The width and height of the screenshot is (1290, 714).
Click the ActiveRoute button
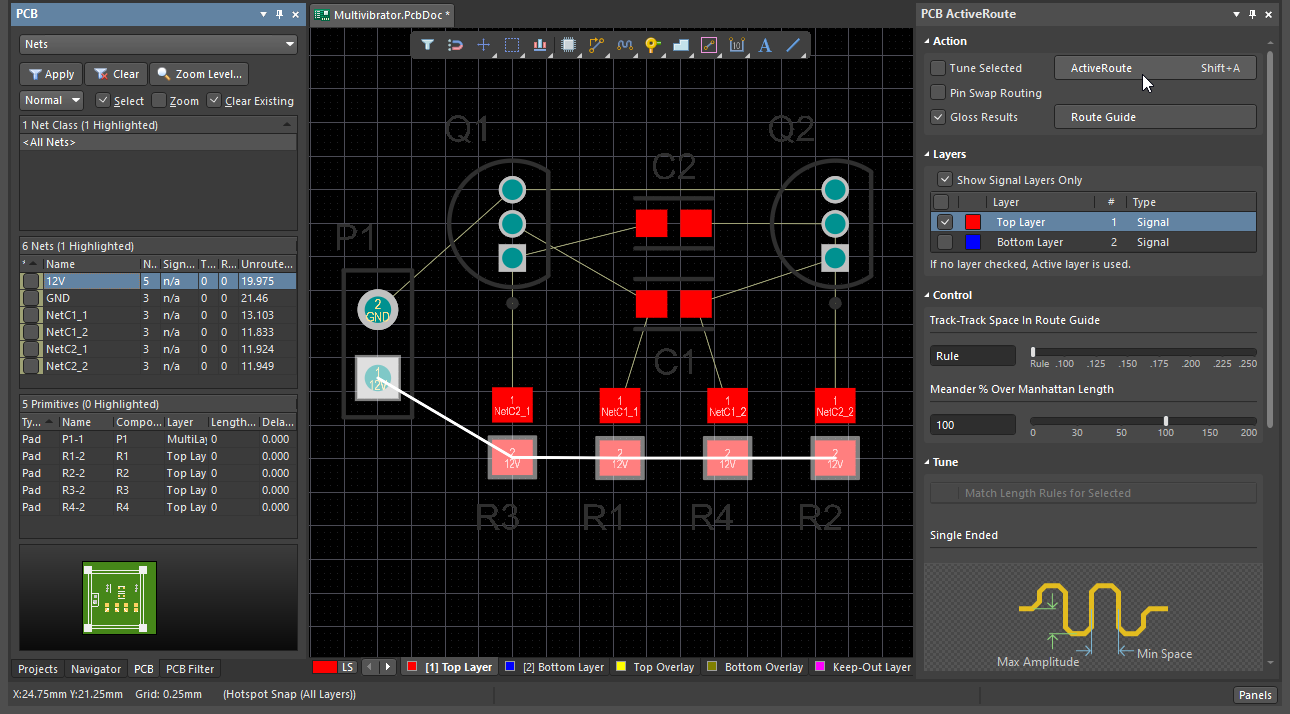1155,68
